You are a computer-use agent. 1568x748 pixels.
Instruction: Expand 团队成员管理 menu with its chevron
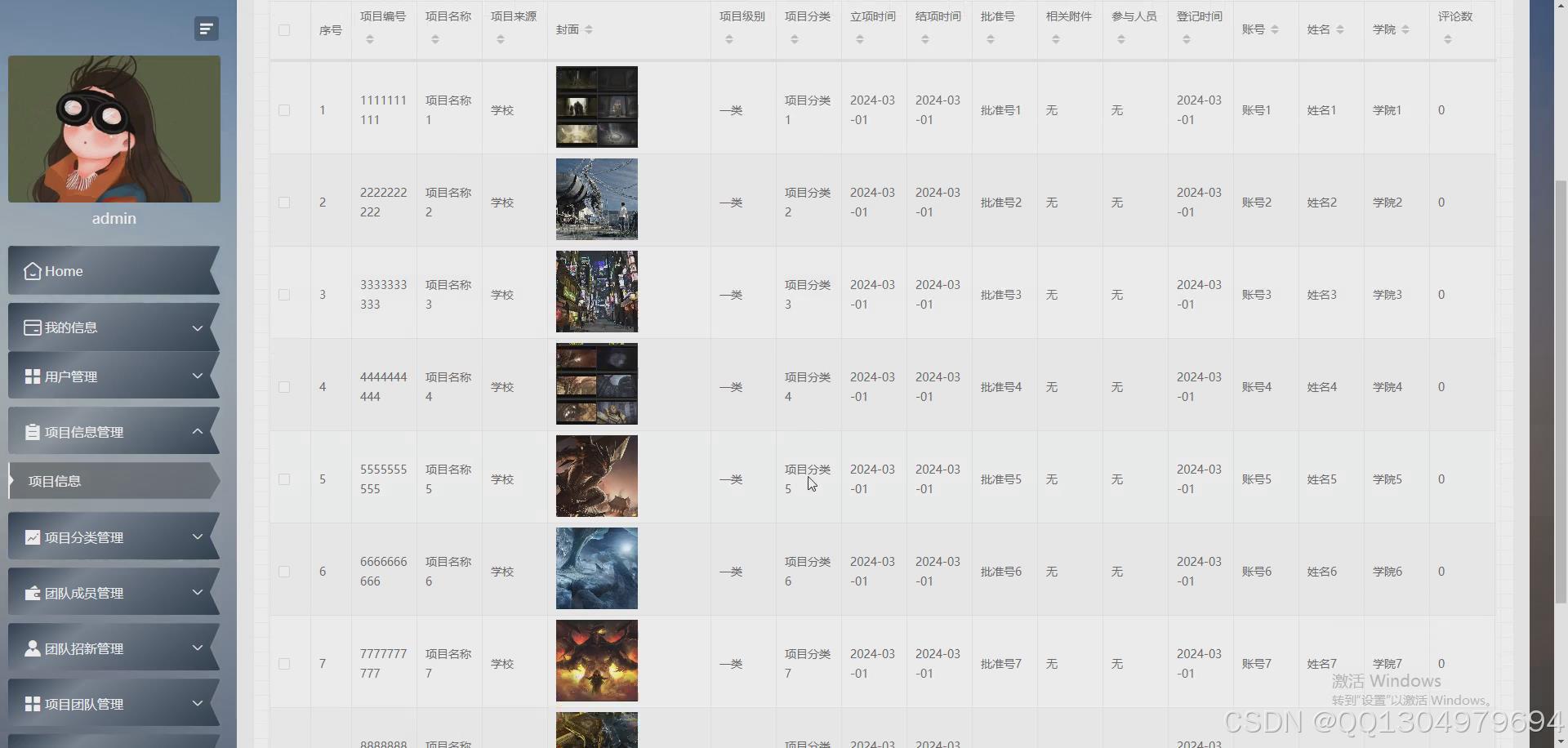(197, 592)
